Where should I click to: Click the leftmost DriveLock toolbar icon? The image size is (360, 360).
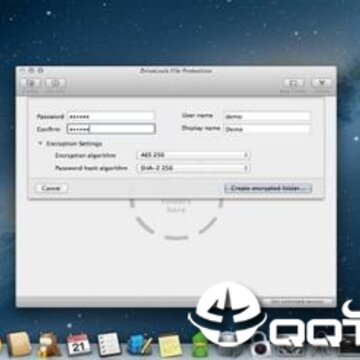pyautogui.click(x=31, y=83)
